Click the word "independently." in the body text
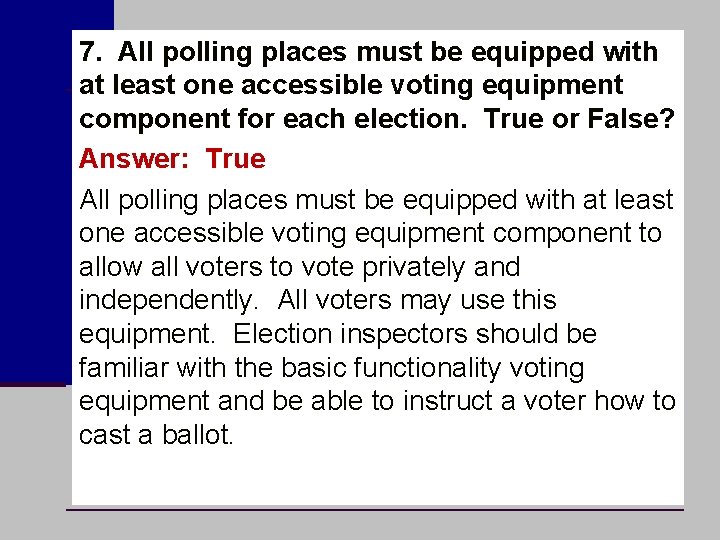Screen dimensions: 720x540 pyautogui.click(x=169, y=301)
